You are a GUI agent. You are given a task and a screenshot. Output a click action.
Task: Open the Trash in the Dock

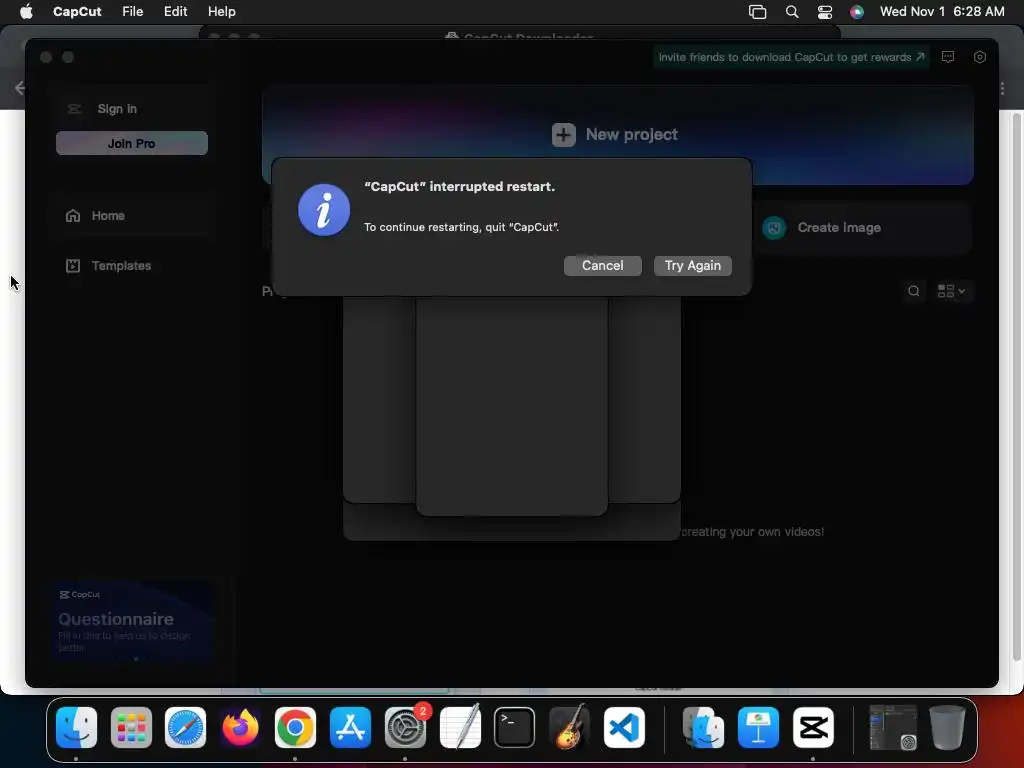point(948,727)
